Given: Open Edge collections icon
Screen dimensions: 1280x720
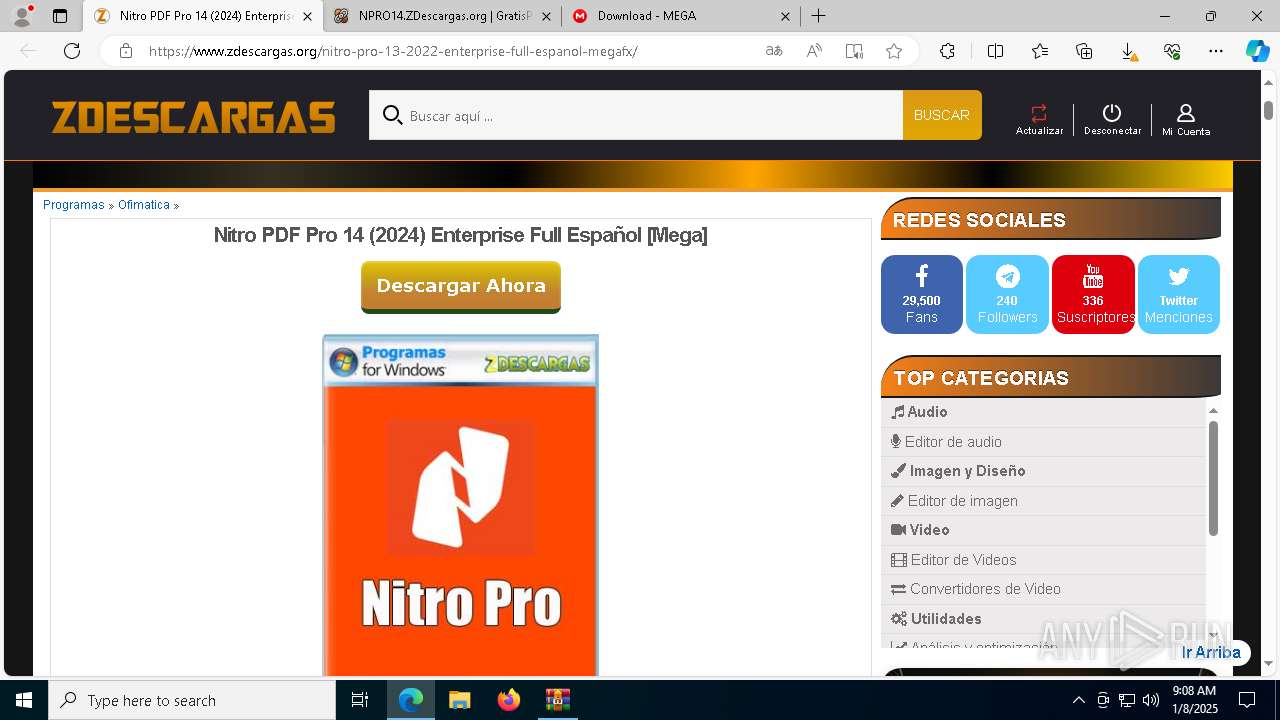Looking at the screenshot, I should point(1084,51).
